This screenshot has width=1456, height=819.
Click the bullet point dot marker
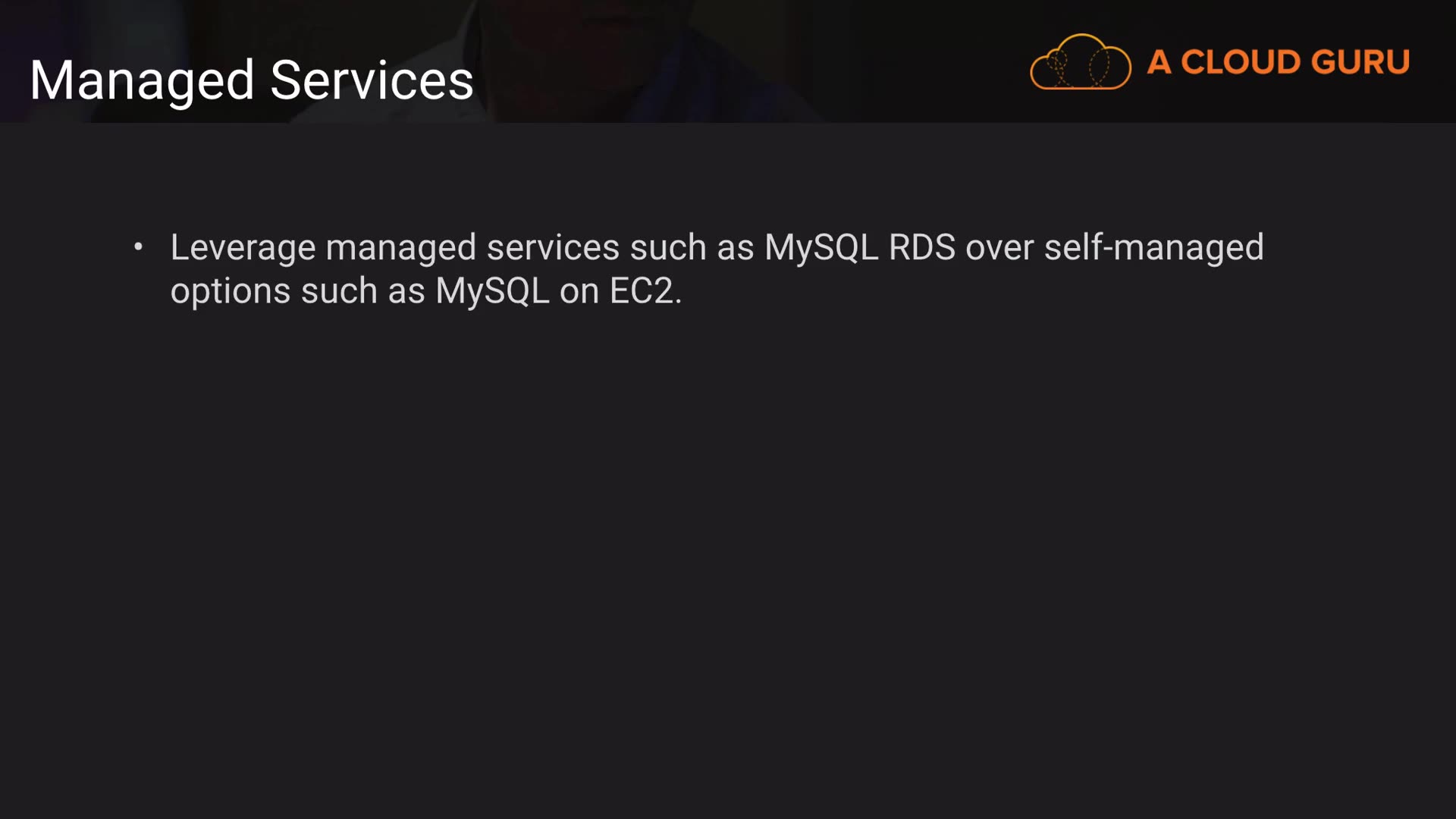(x=138, y=246)
